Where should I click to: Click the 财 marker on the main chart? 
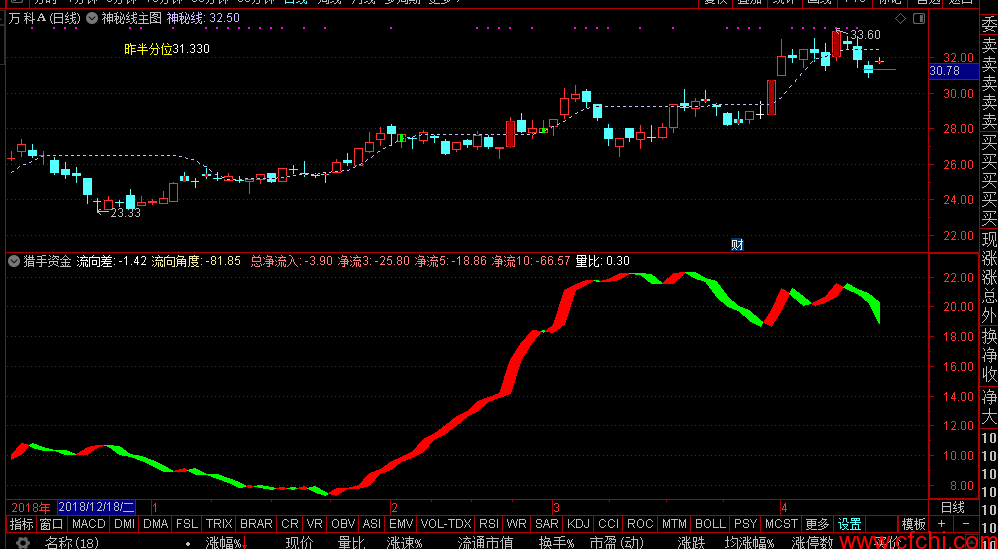(x=737, y=244)
